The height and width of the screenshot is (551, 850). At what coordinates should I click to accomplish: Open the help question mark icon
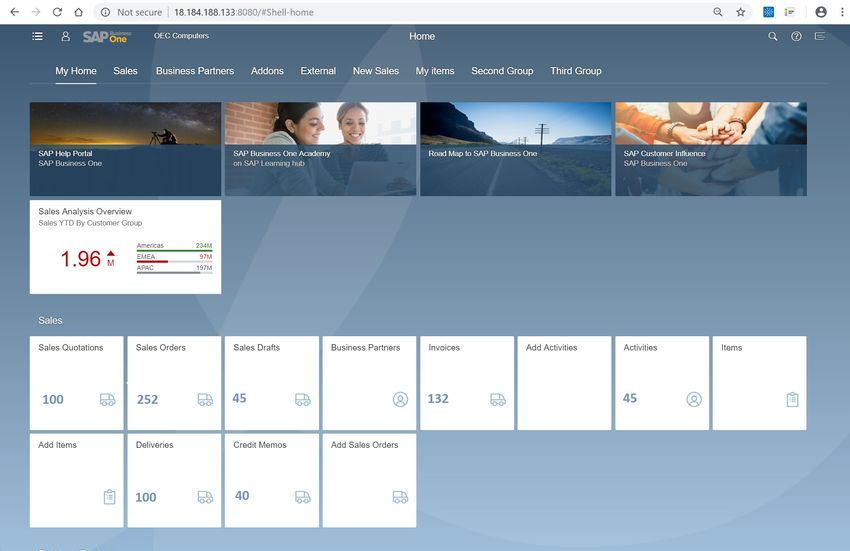(x=796, y=36)
